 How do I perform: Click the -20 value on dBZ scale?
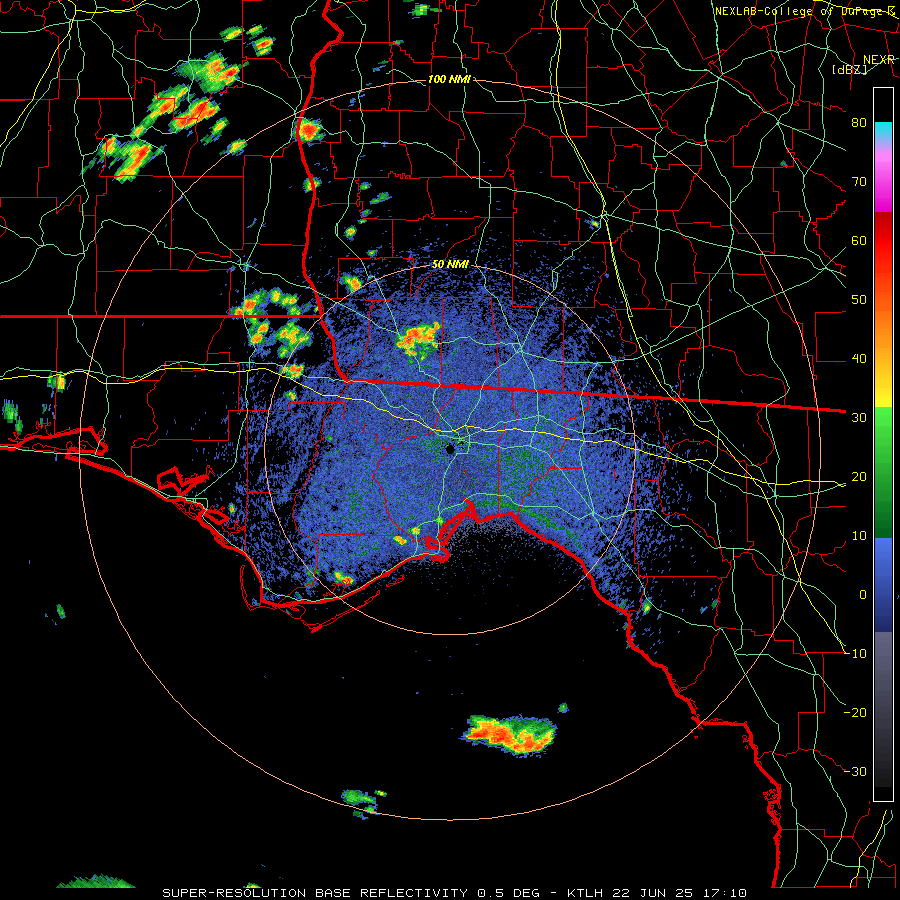coord(855,712)
